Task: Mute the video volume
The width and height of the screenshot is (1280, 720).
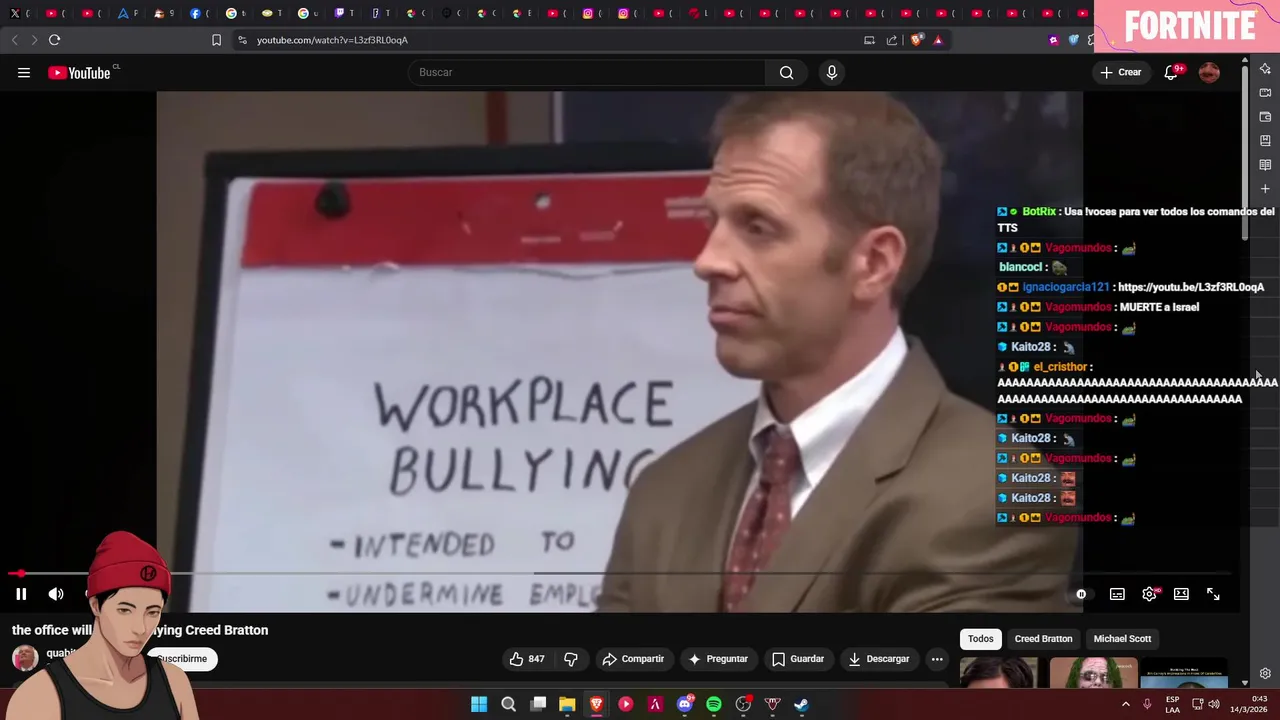Action: (56, 594)
